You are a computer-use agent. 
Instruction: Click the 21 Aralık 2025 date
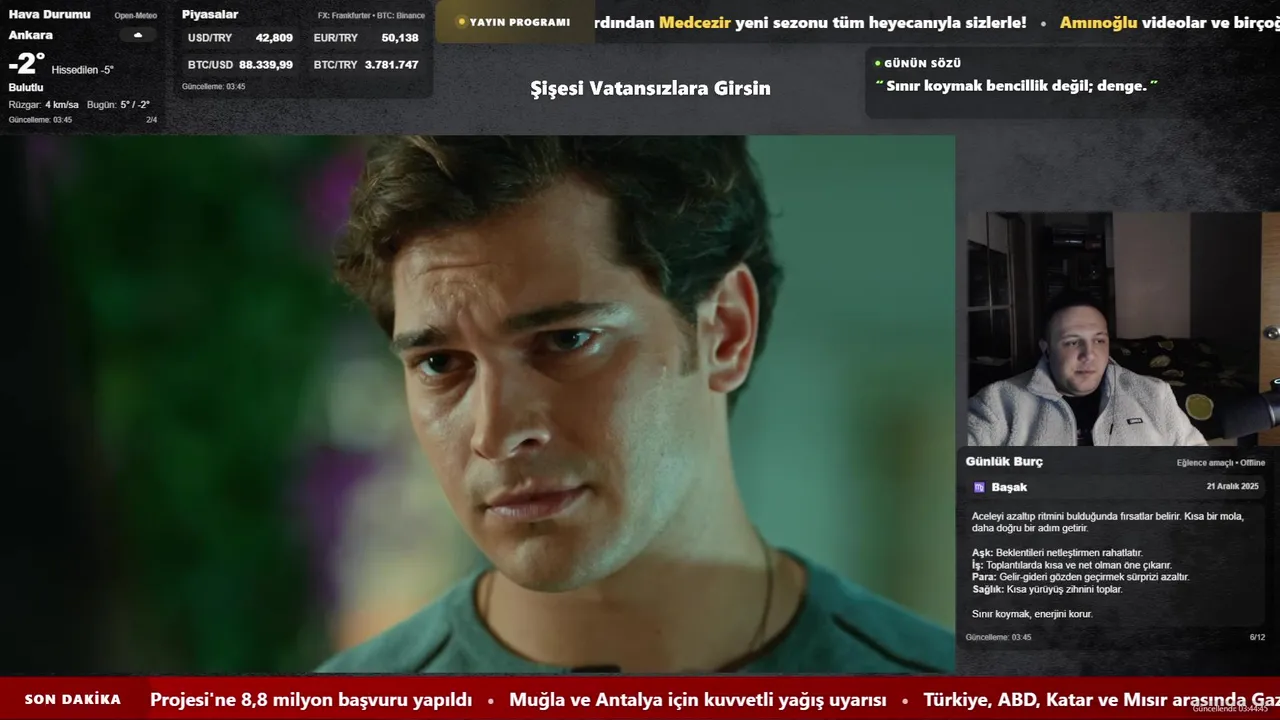pos(1232,487)
